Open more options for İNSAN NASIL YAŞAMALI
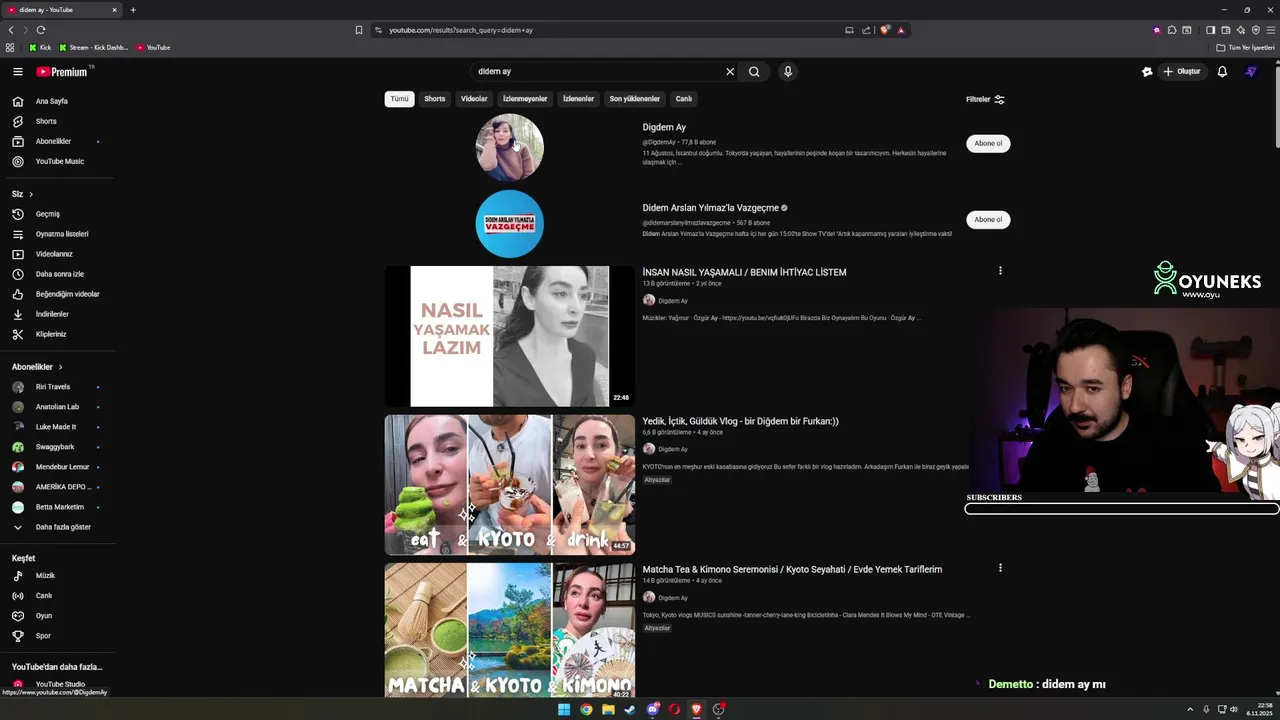The height and width of the screenshot is (720, 1280). click(x=1000, y=270)
